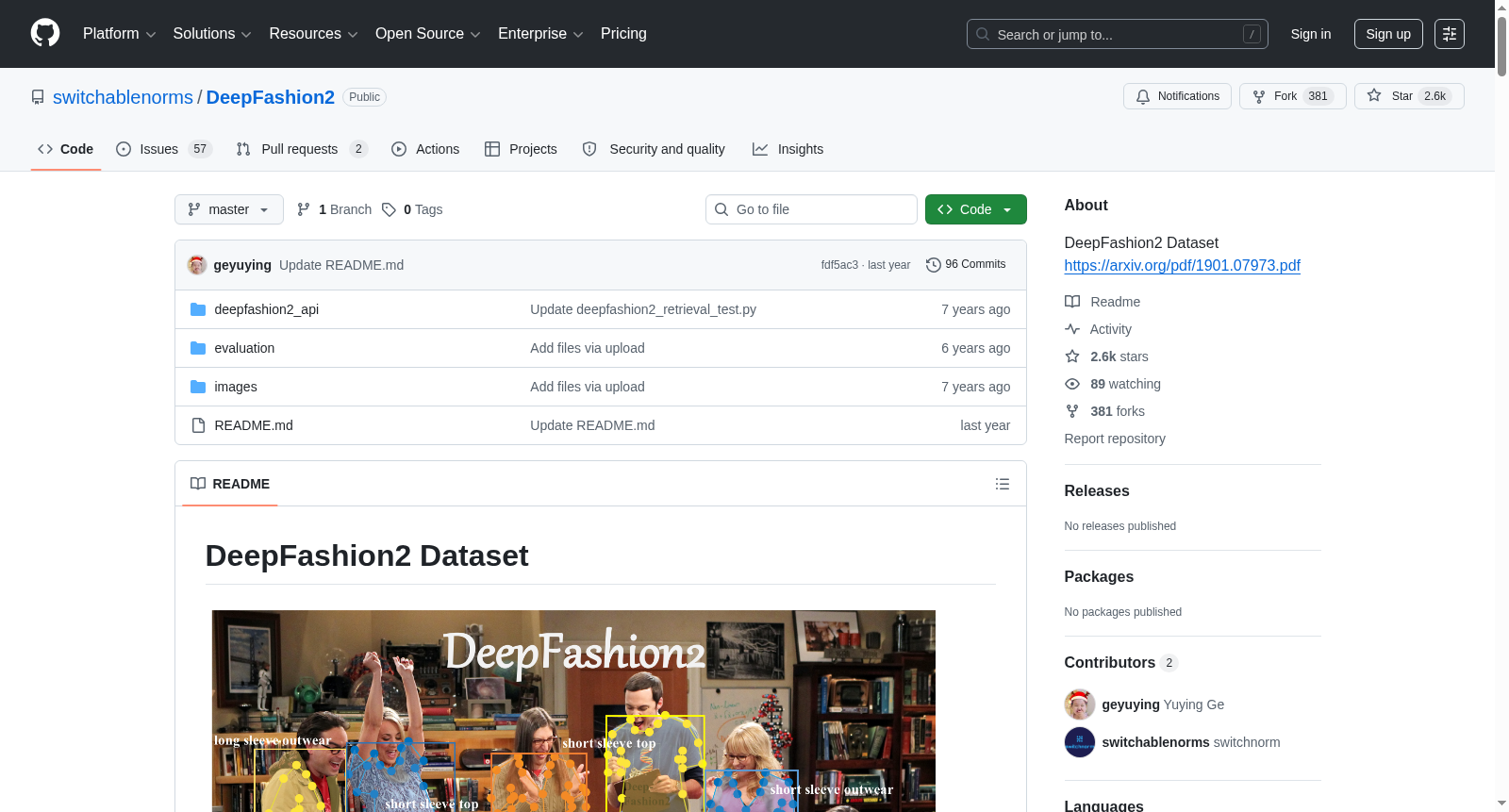Open the evaluation folder
Viewport: 1509px width, 812px height.
[x=244, y=348]
